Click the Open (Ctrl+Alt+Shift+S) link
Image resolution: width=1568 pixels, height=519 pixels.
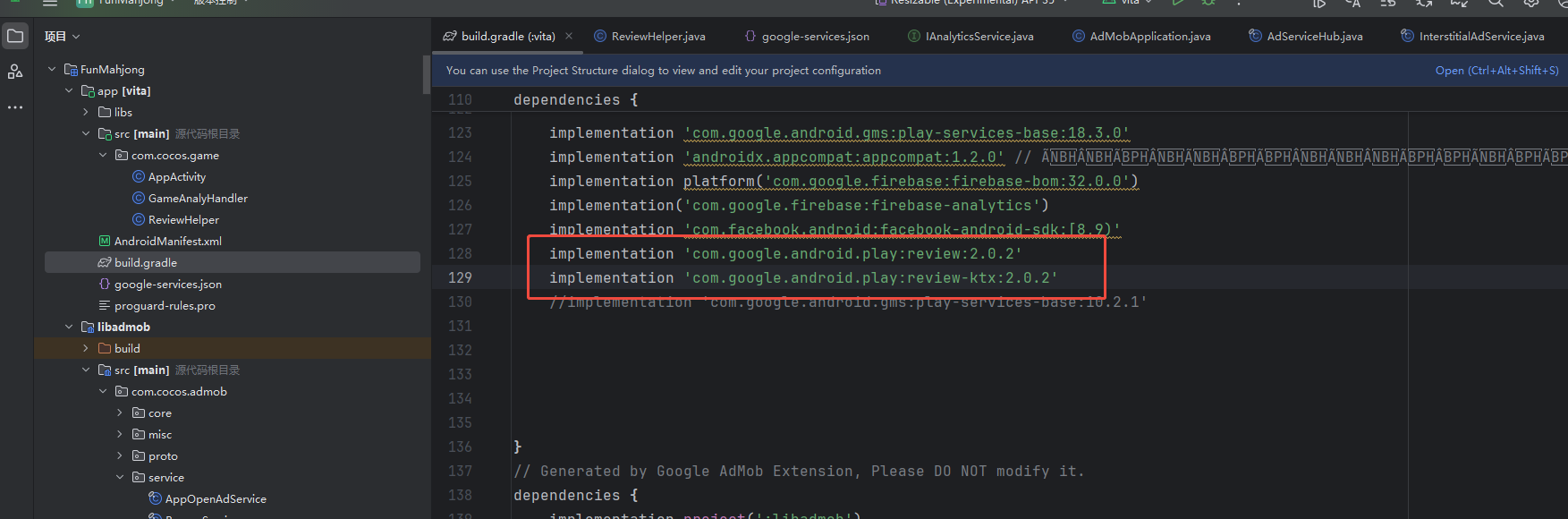click(x=1496, y=70)
